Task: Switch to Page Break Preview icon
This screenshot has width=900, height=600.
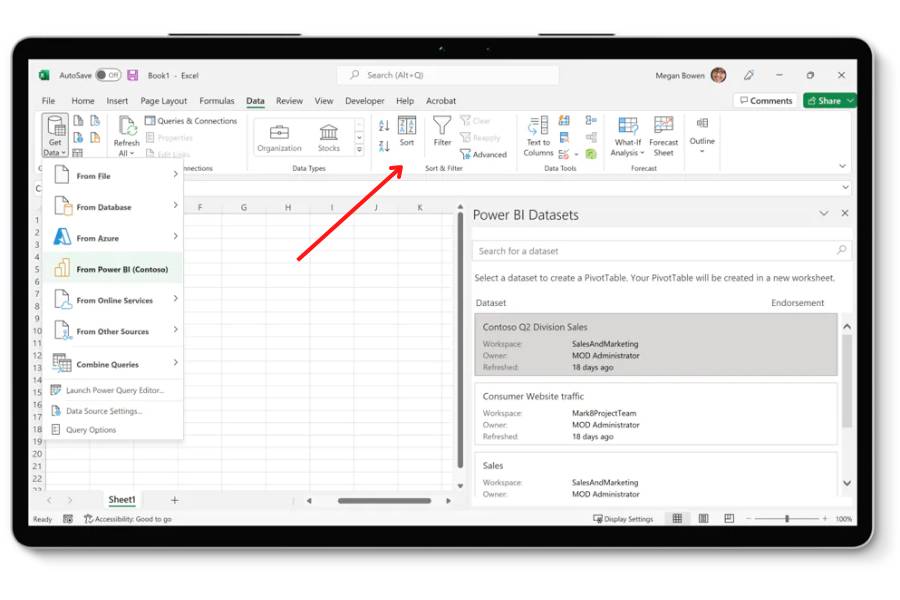Action: pyautogui.click(x=729, y=518)
